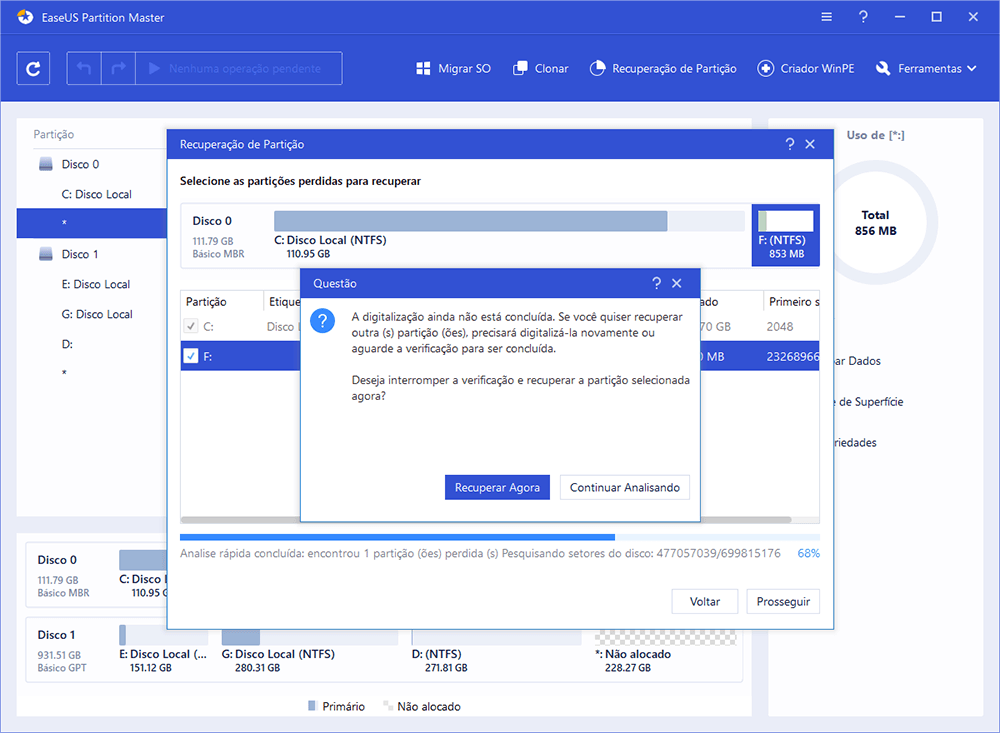
Task: Click the scan progress bar at 68%
Action: click(499, 537)
